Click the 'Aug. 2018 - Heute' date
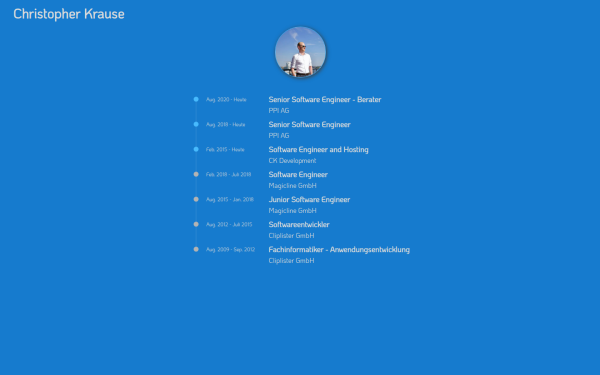The image size is (600, 375). [x=226, y=124]
